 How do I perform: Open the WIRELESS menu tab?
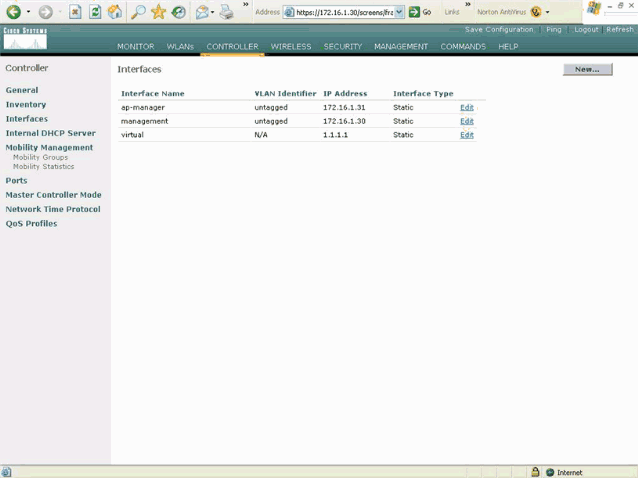coord(291,46)
